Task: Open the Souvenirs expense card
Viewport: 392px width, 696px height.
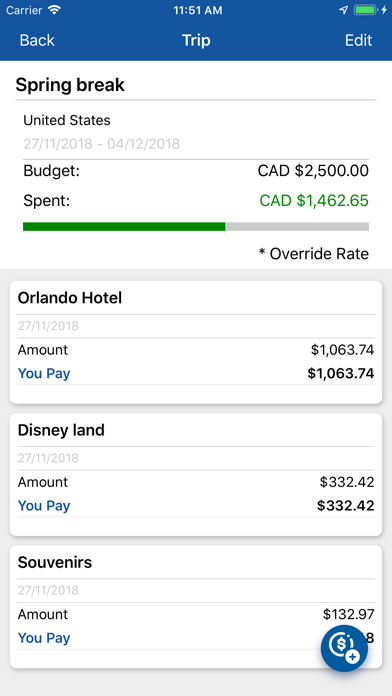Action: (x=196, y=607)
